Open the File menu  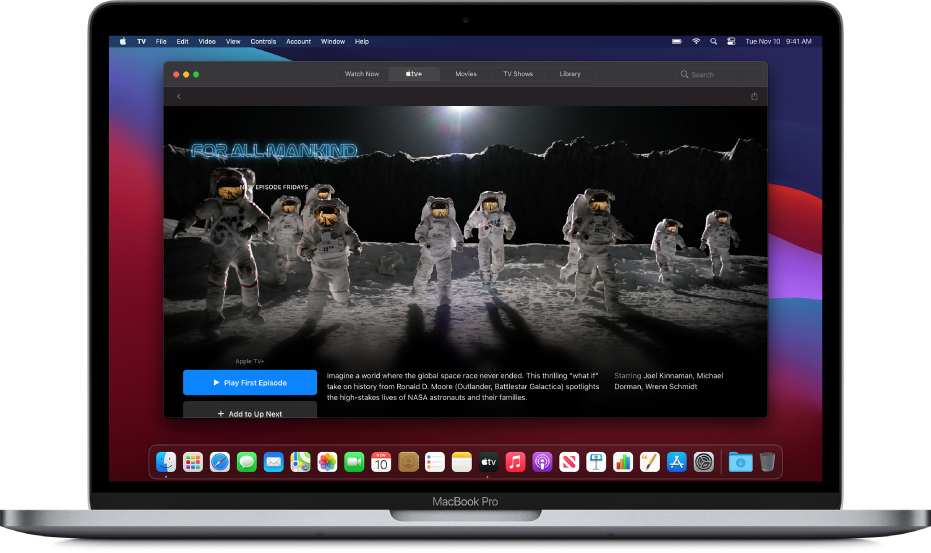[161, 42]
